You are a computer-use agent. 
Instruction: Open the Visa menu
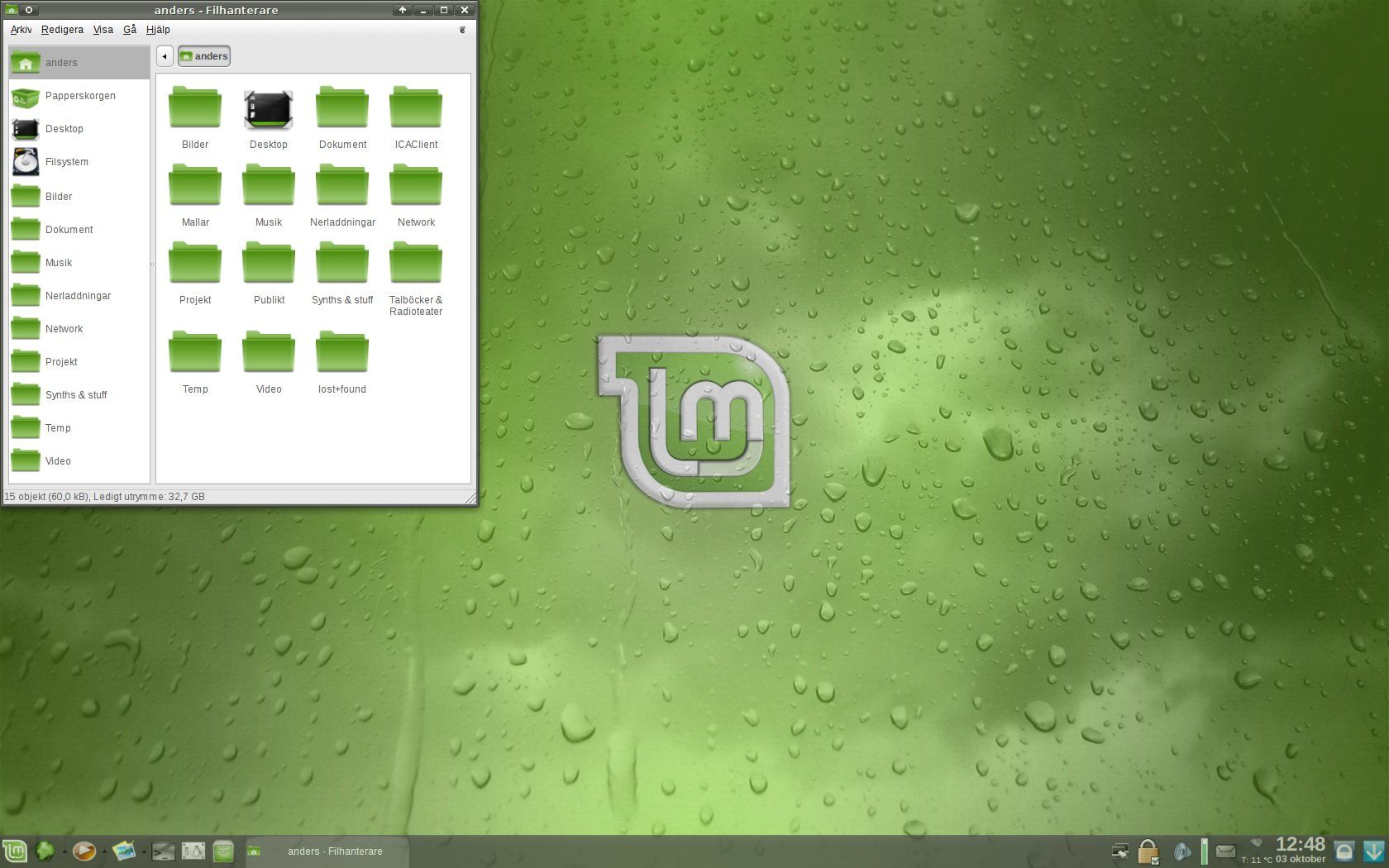click(x=103, y=29)
